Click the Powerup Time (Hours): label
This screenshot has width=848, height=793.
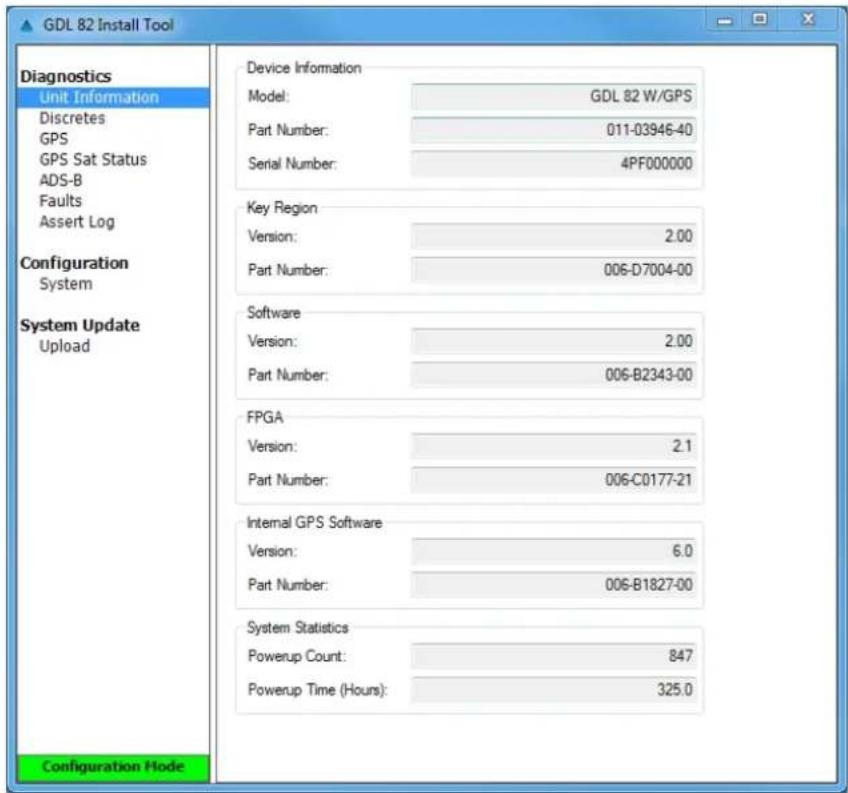pos(317,690)
